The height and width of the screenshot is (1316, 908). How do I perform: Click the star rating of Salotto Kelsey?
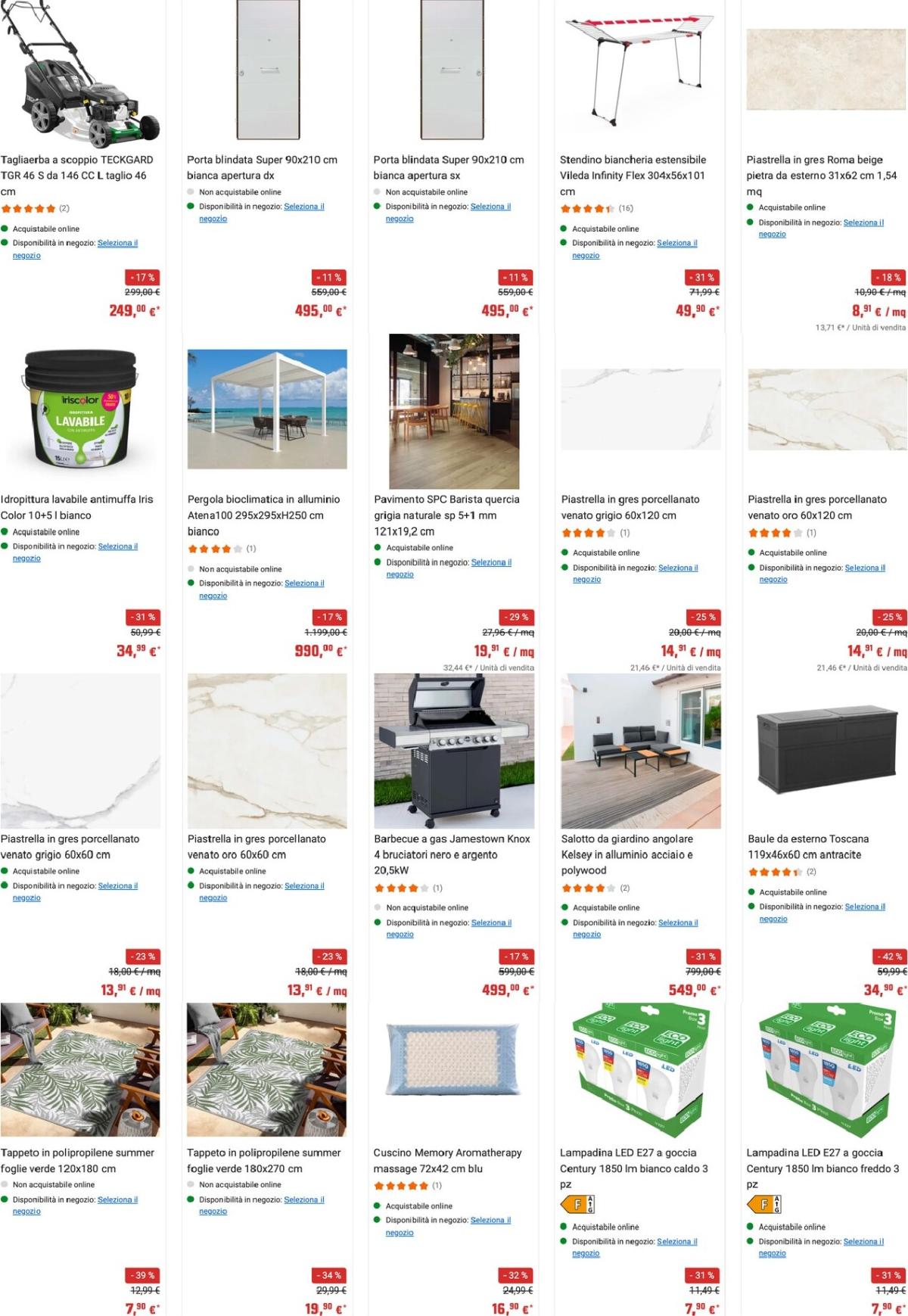588,888
